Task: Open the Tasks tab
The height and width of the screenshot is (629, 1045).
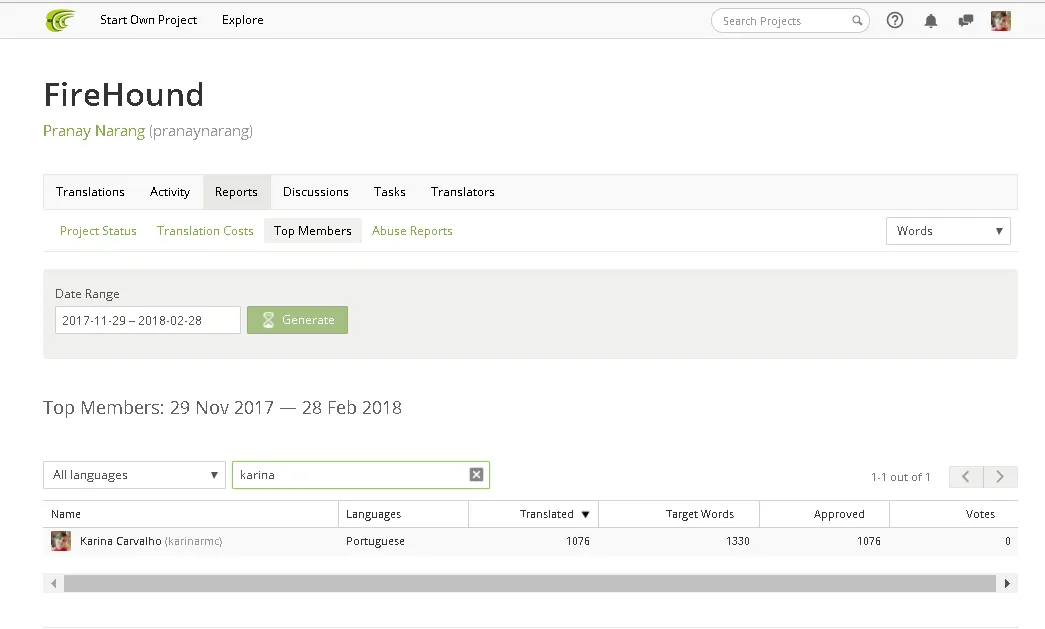Action: pyautogui.click(x=390, y=192)
